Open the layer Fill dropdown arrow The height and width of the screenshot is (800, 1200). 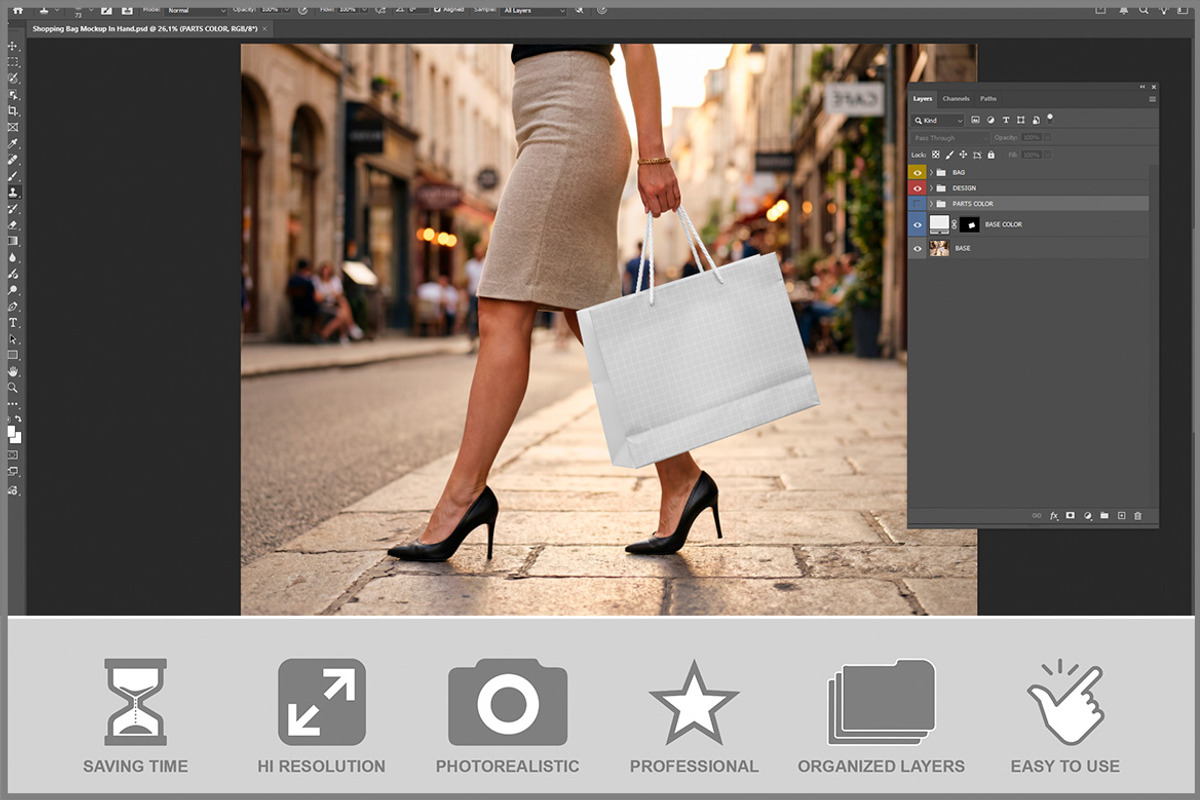point(1047,155)
